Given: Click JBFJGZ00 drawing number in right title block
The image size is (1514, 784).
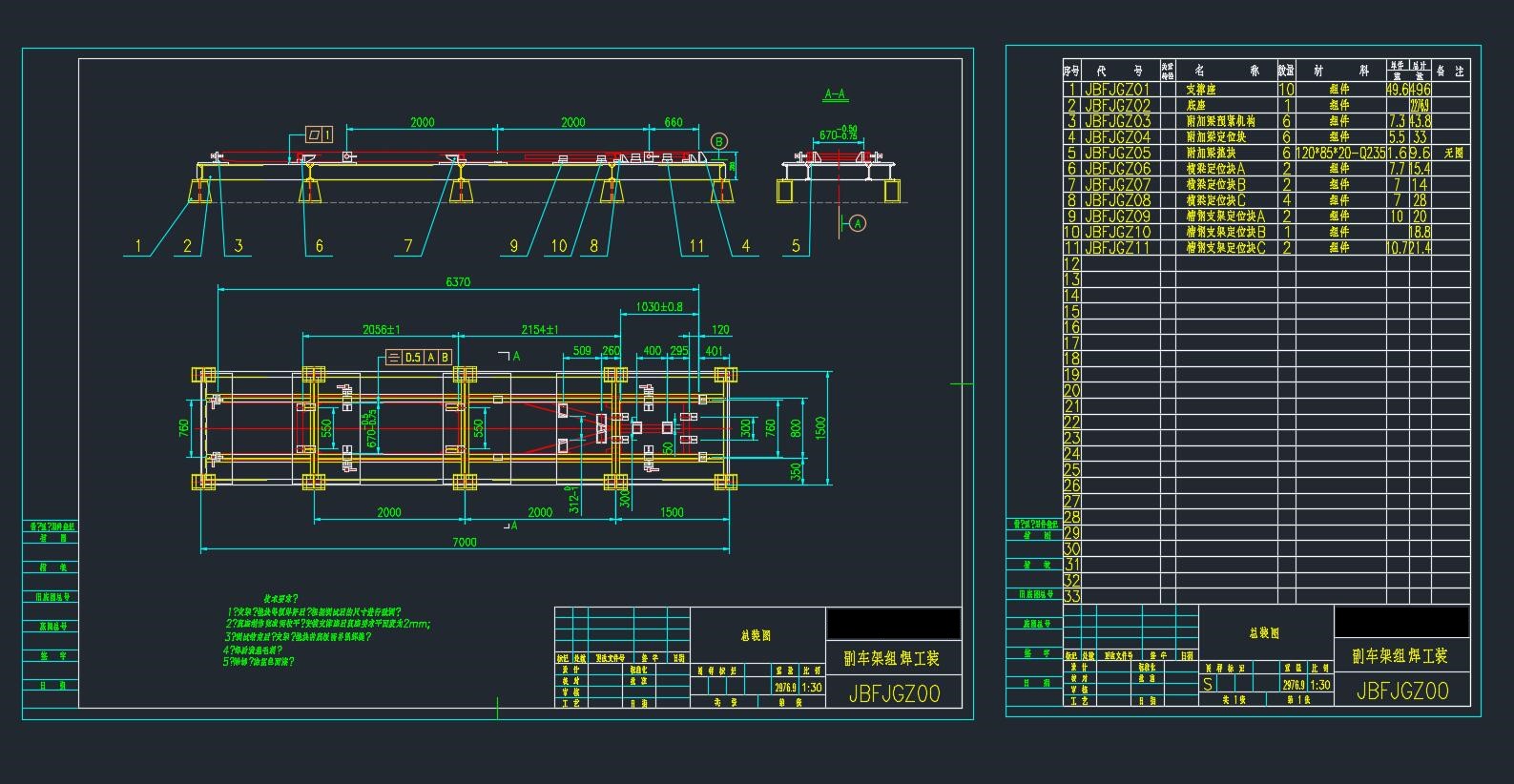Looking at the screenshot, I should (1401, 691).
